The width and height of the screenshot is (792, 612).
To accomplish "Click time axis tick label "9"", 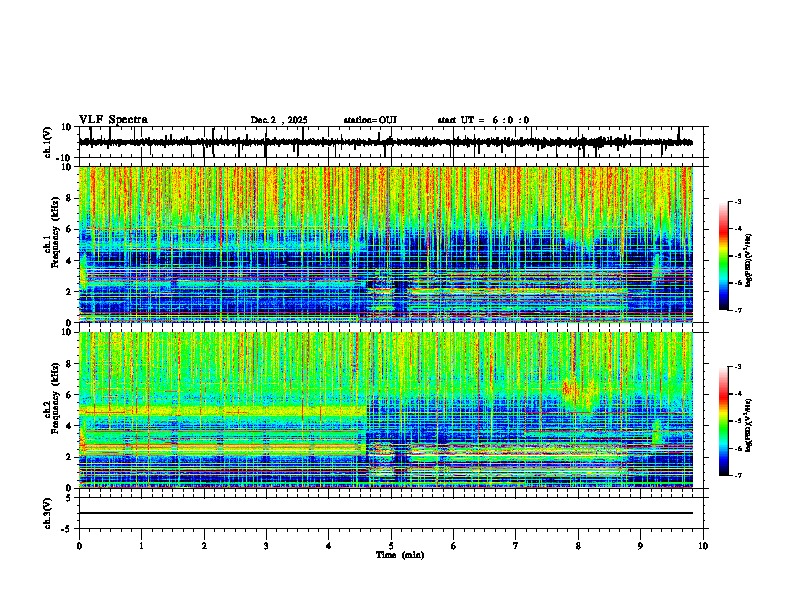I will tap(640, 546).
